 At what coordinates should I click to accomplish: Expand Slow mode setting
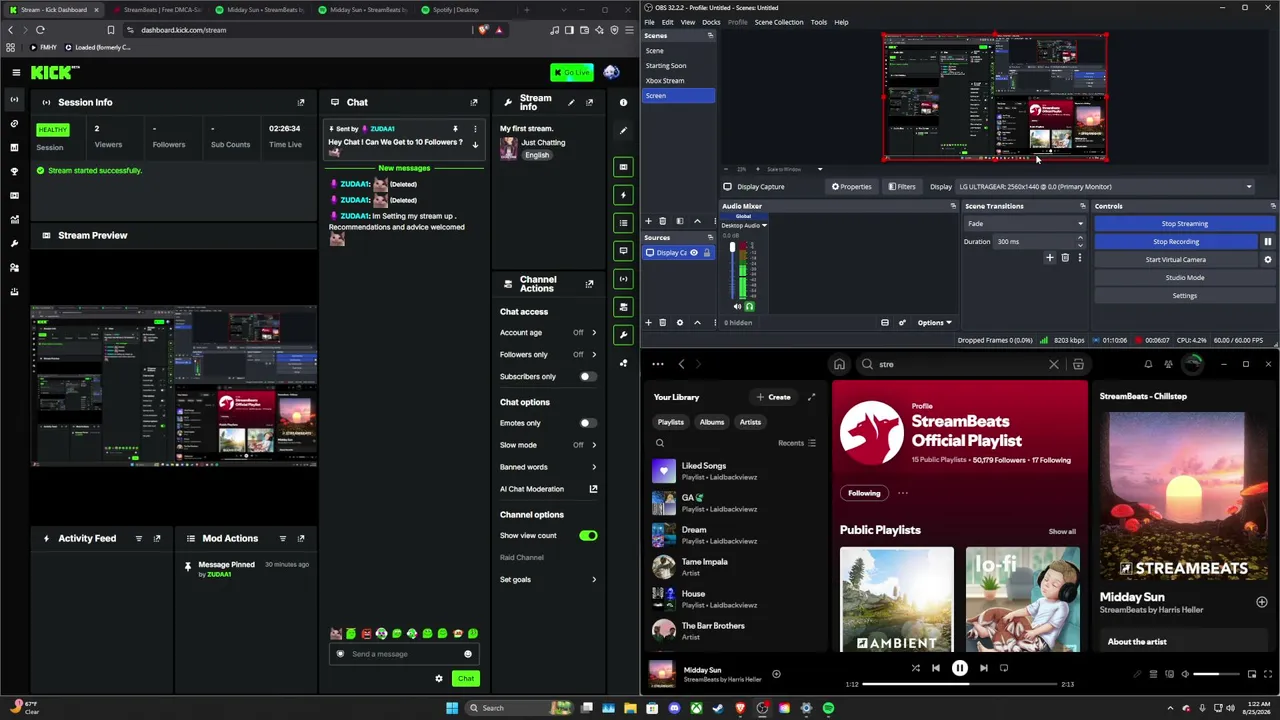click(593, 445)
